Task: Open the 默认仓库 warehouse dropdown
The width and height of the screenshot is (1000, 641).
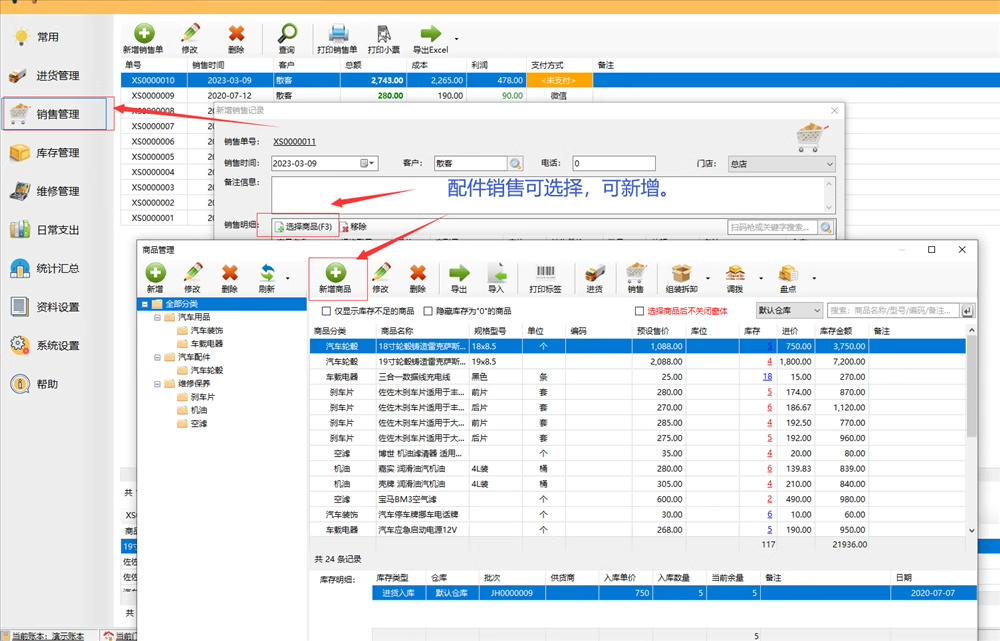Action: (789, 311)
